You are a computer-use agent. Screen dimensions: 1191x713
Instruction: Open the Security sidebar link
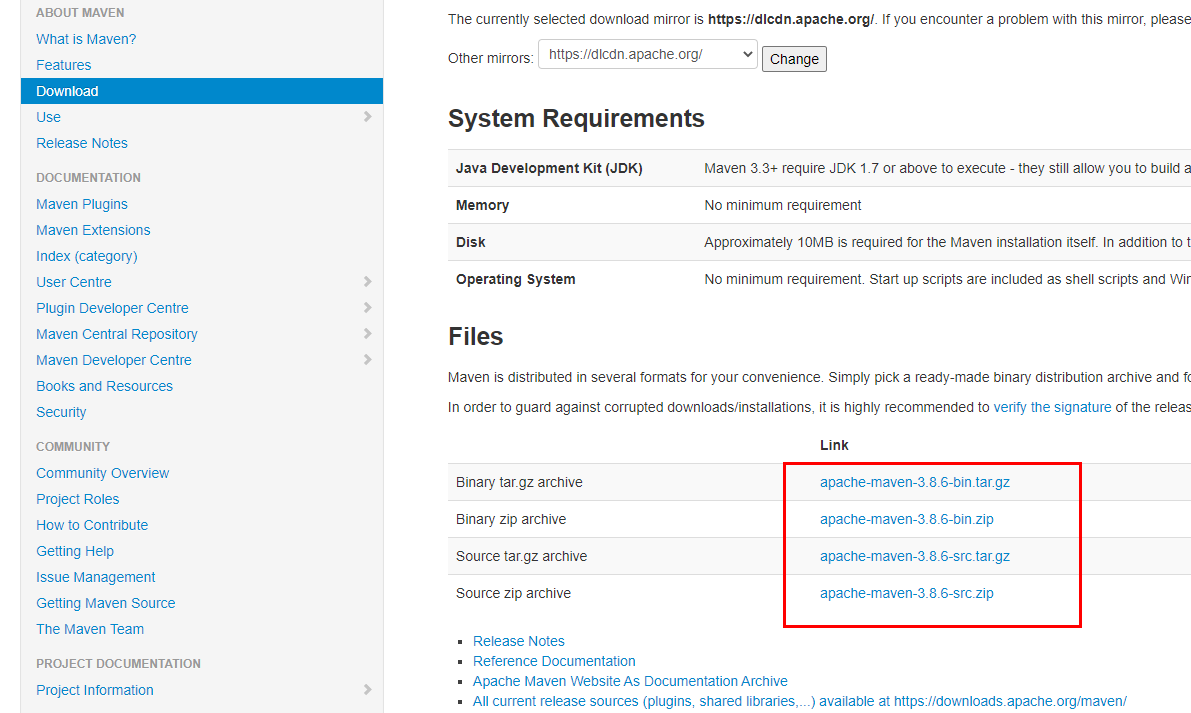pyautogui.click(x=61, y=412)
